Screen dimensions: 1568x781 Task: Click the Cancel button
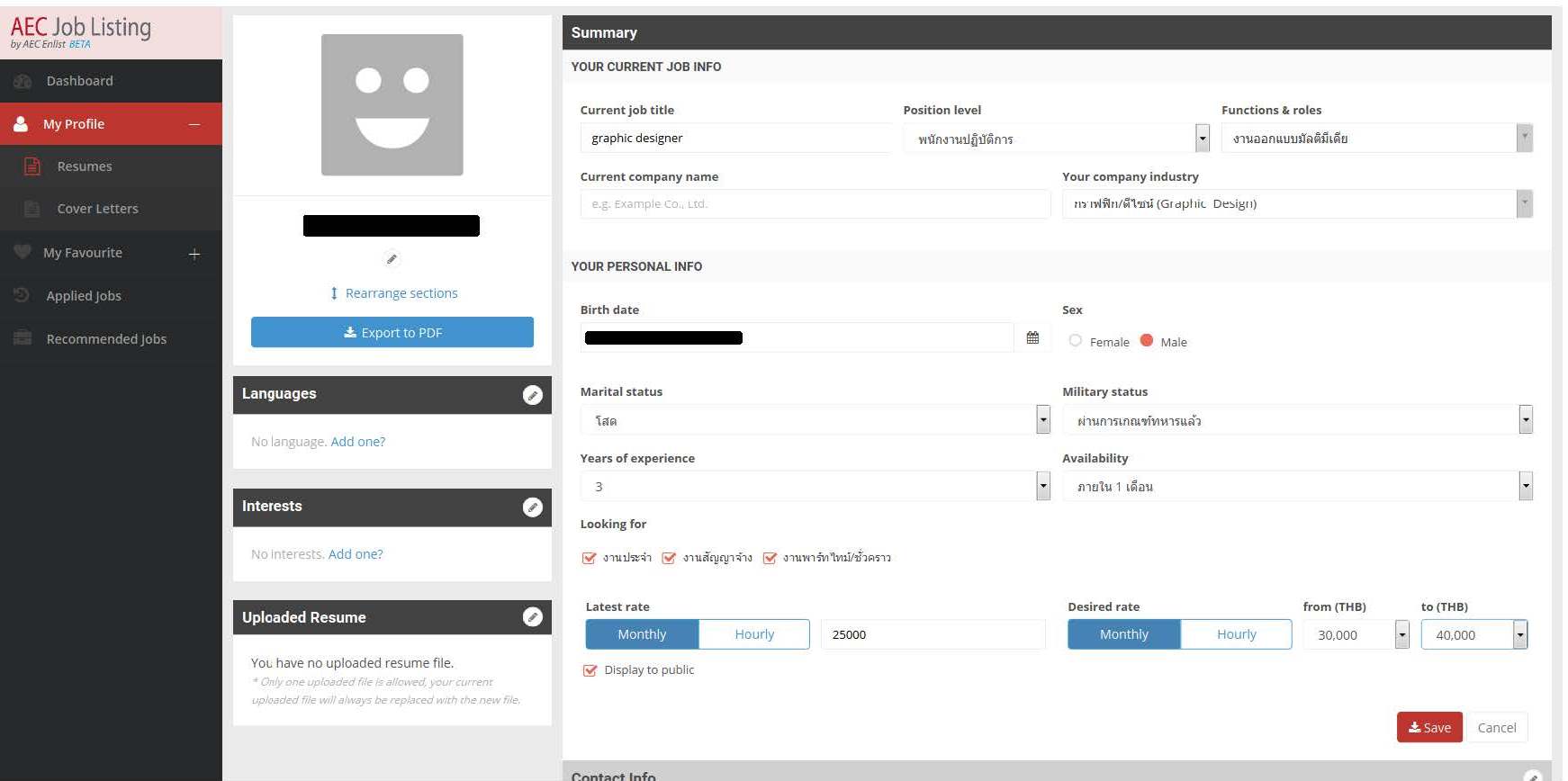(x=1497, y=727)
